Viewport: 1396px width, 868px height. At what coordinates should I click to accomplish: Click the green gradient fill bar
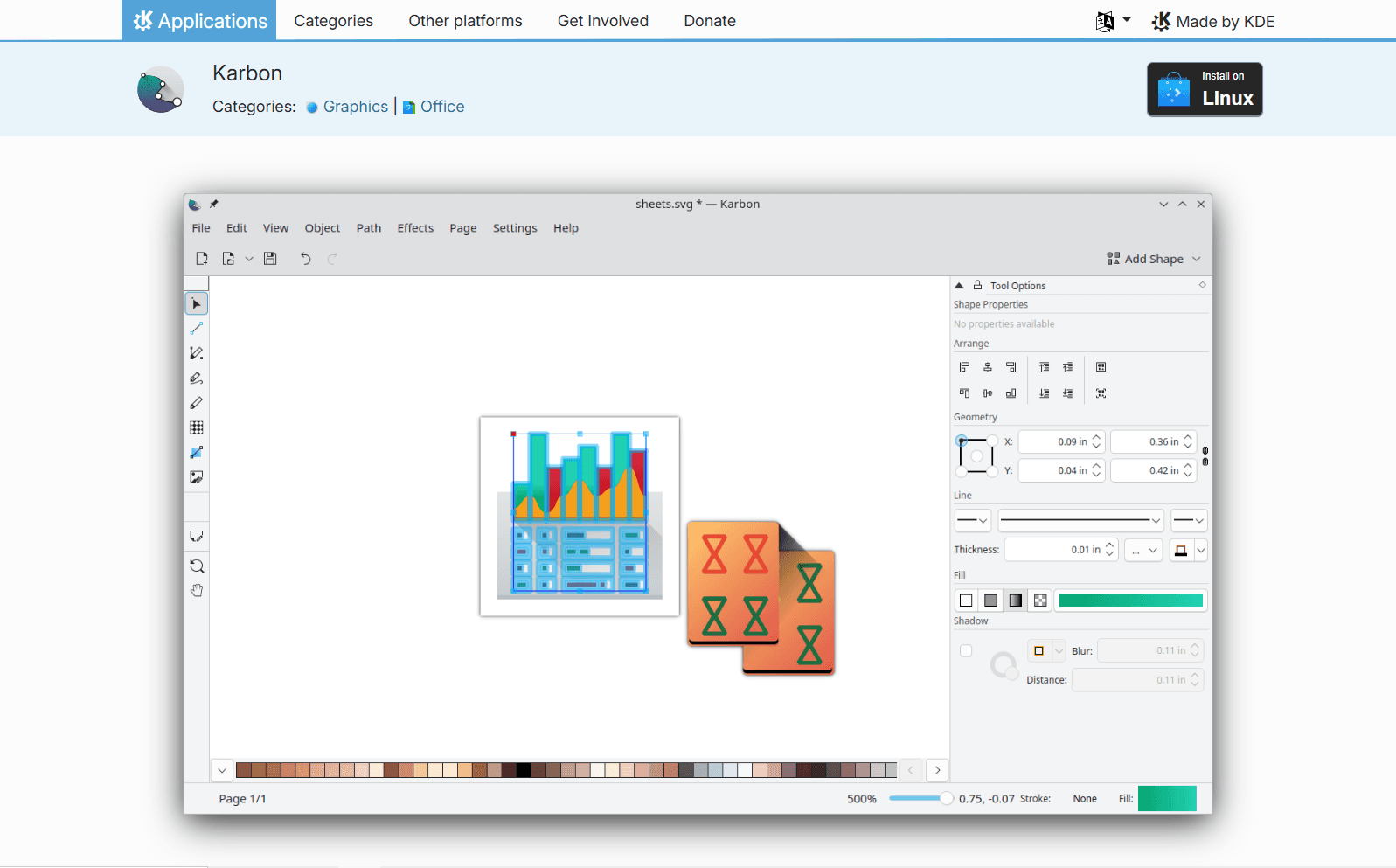point(1130,601)
